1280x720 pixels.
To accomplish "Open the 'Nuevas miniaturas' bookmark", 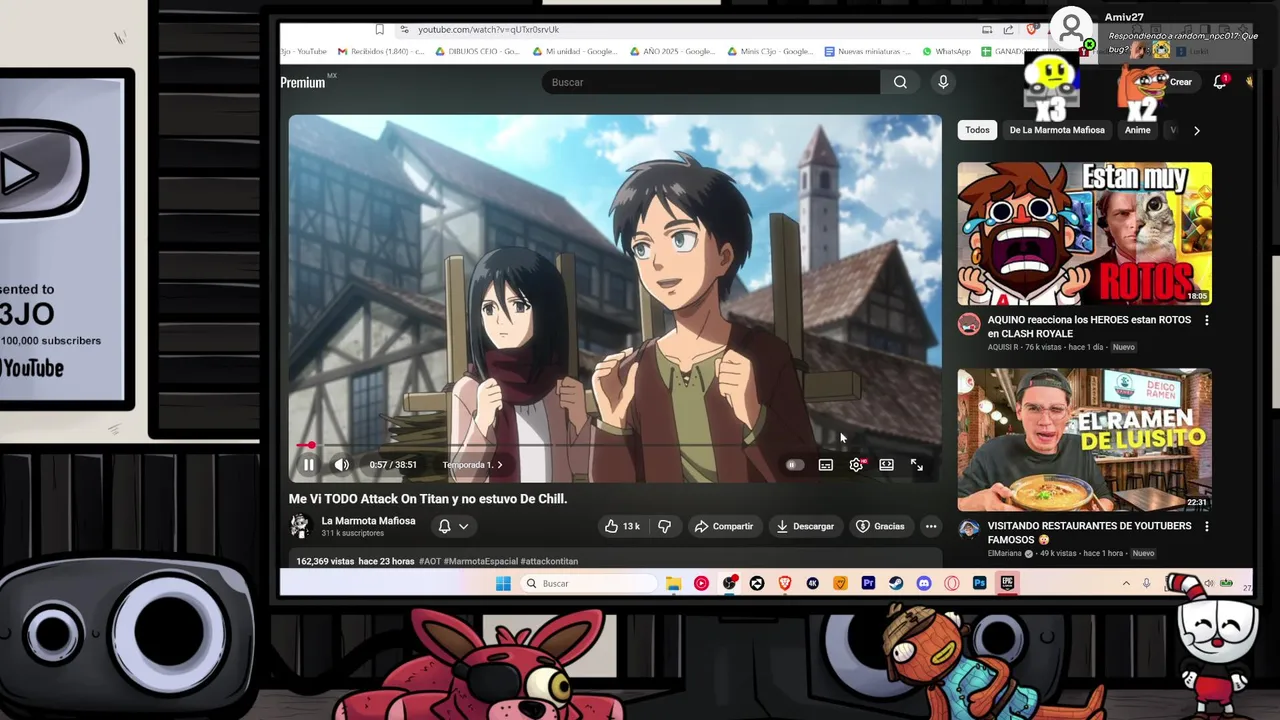I will [867, 51].
